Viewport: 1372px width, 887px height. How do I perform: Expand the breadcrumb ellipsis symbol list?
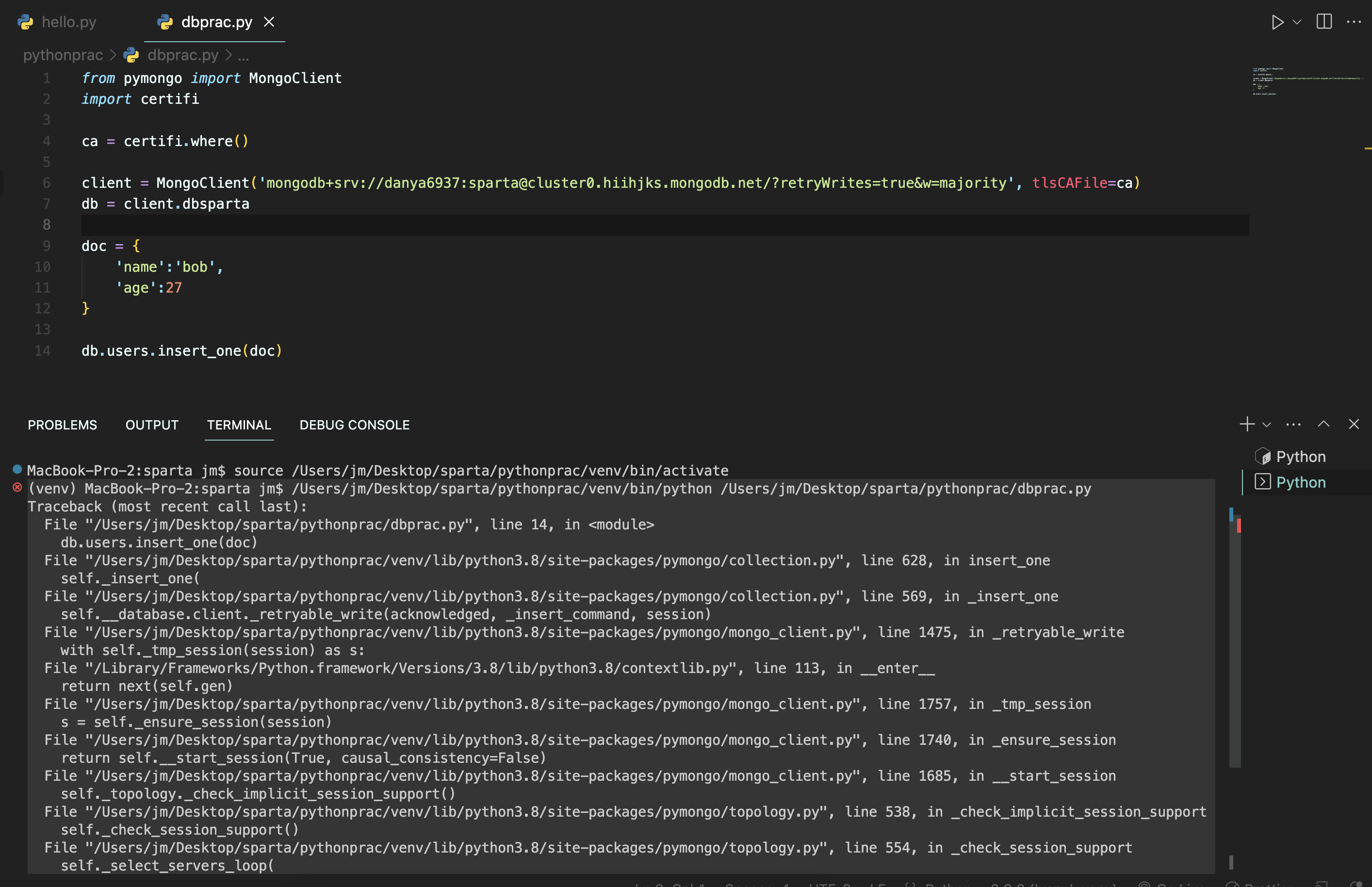(244, 55)
